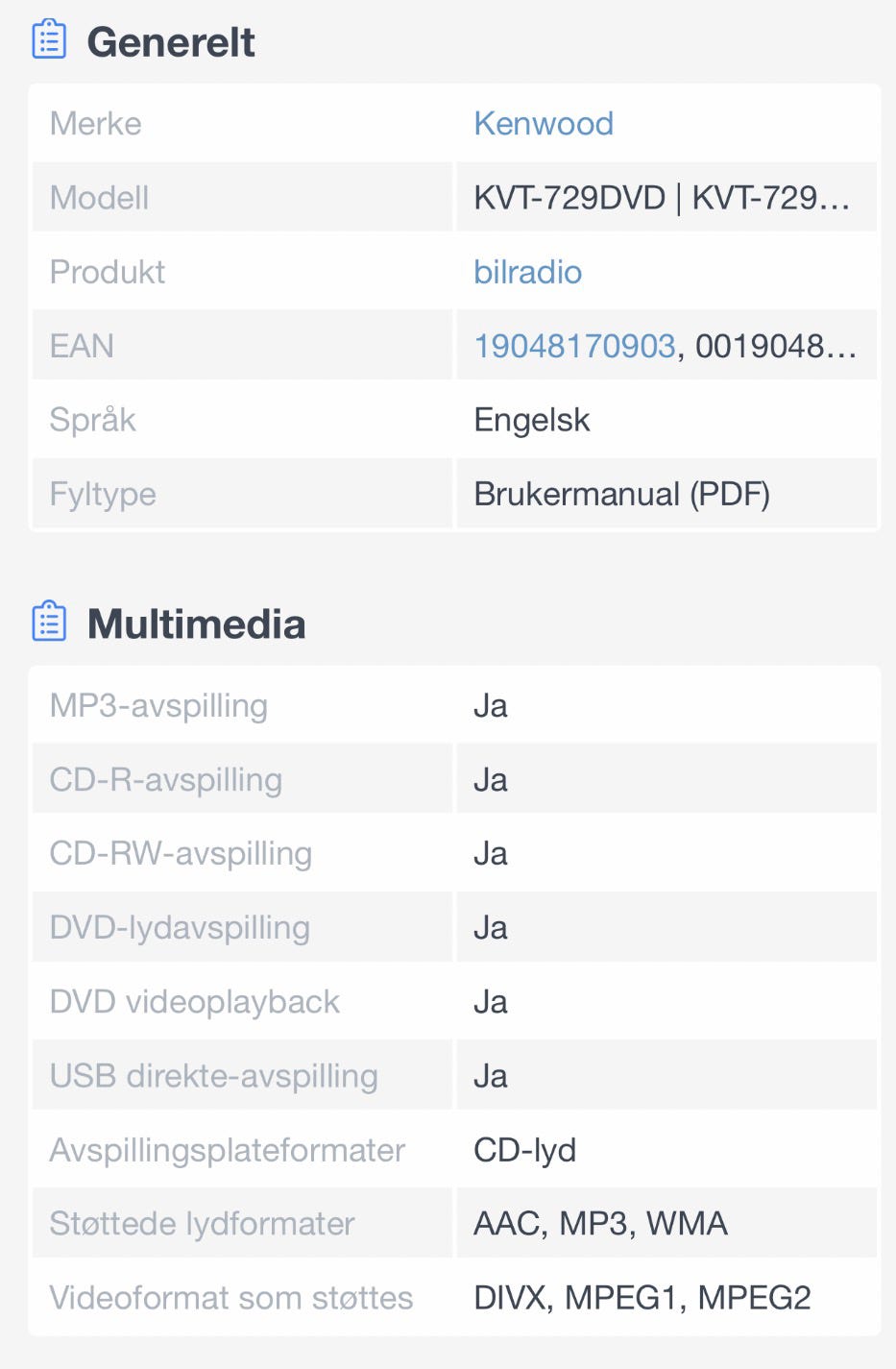Click the Brukermanual (PDF) file type value
This screenshot has height=1369, width=896.
point(621,494)
